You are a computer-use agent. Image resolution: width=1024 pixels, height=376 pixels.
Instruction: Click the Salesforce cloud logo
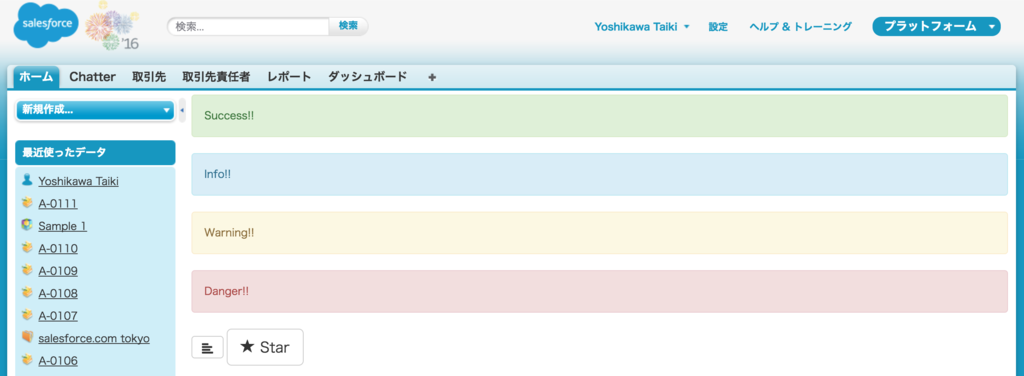[x=47, y=25]
